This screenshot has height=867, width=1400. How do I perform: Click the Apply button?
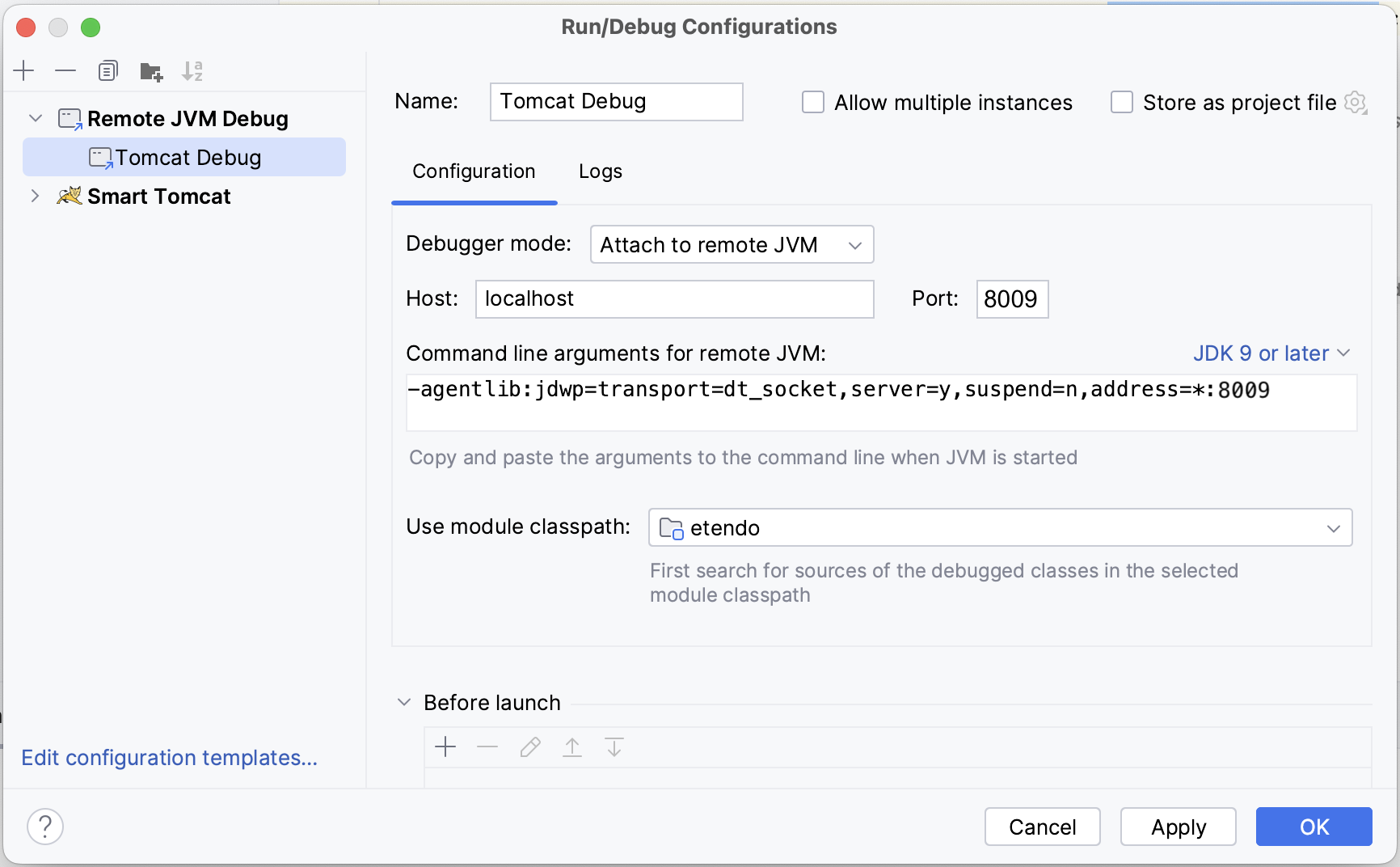click(x=1178, y=827)
